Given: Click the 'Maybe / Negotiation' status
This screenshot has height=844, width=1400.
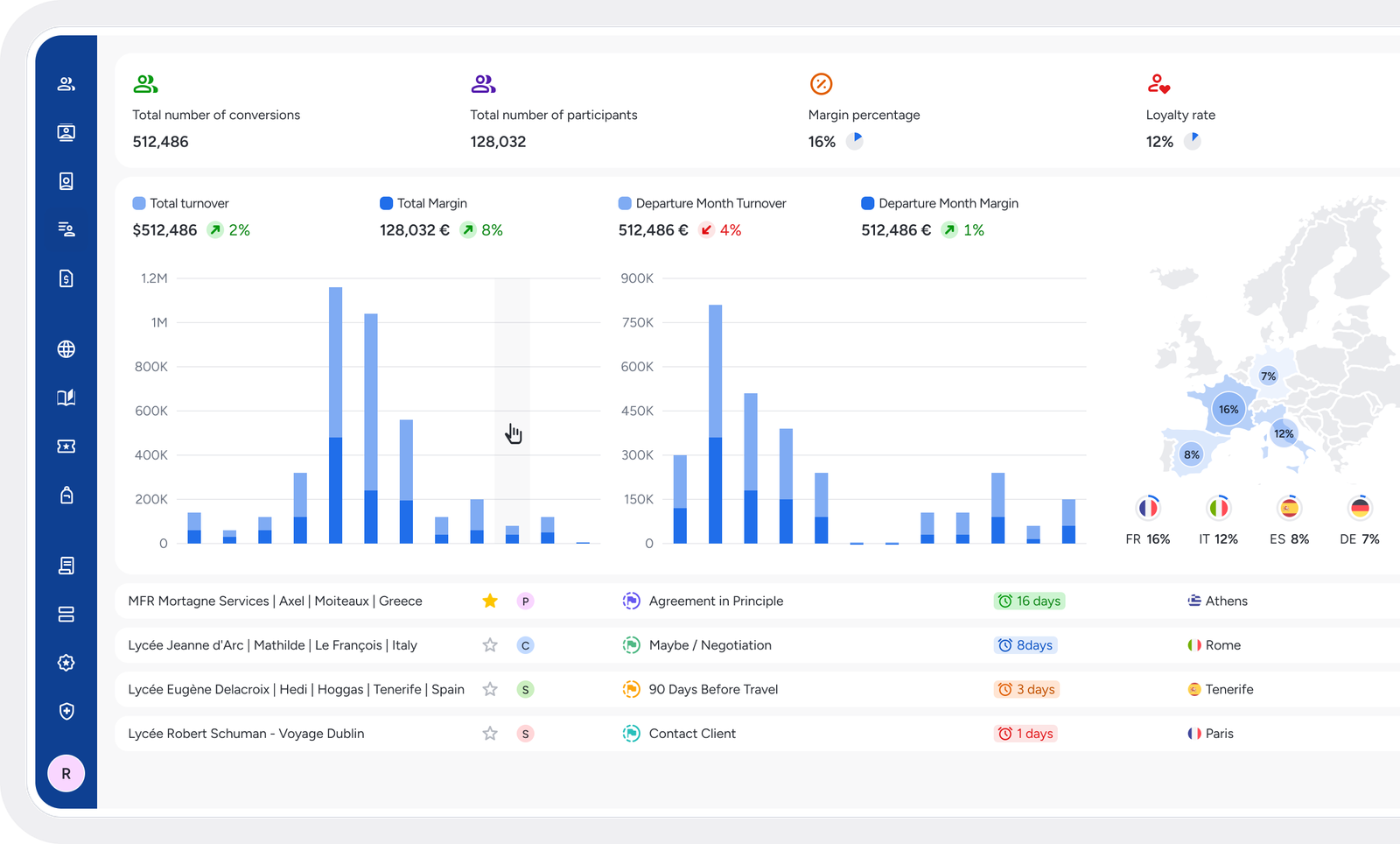Looking at the screenshot, I should click(x=710, y=645).
